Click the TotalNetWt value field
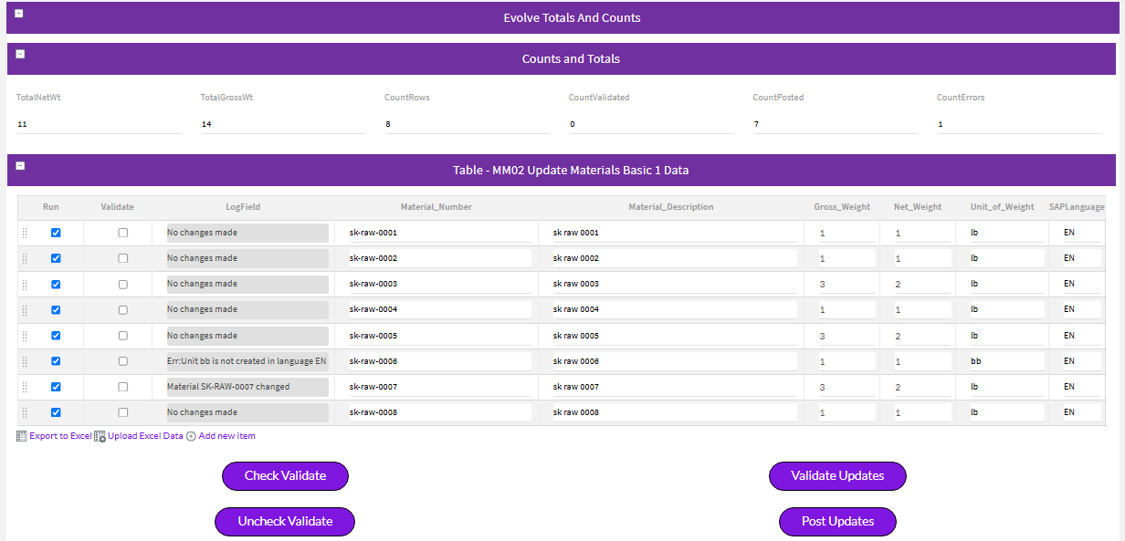 [98, 125]
